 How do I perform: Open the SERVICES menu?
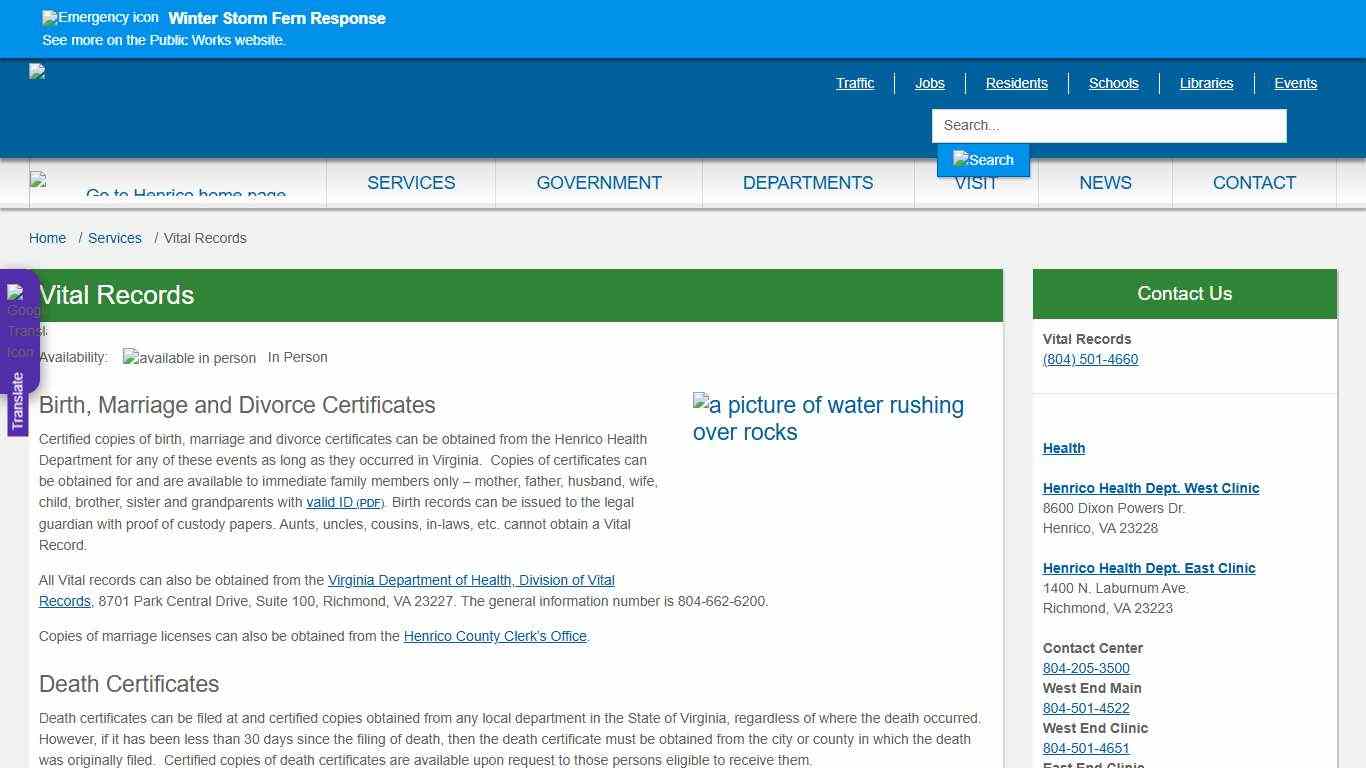(x=410, y=183)
